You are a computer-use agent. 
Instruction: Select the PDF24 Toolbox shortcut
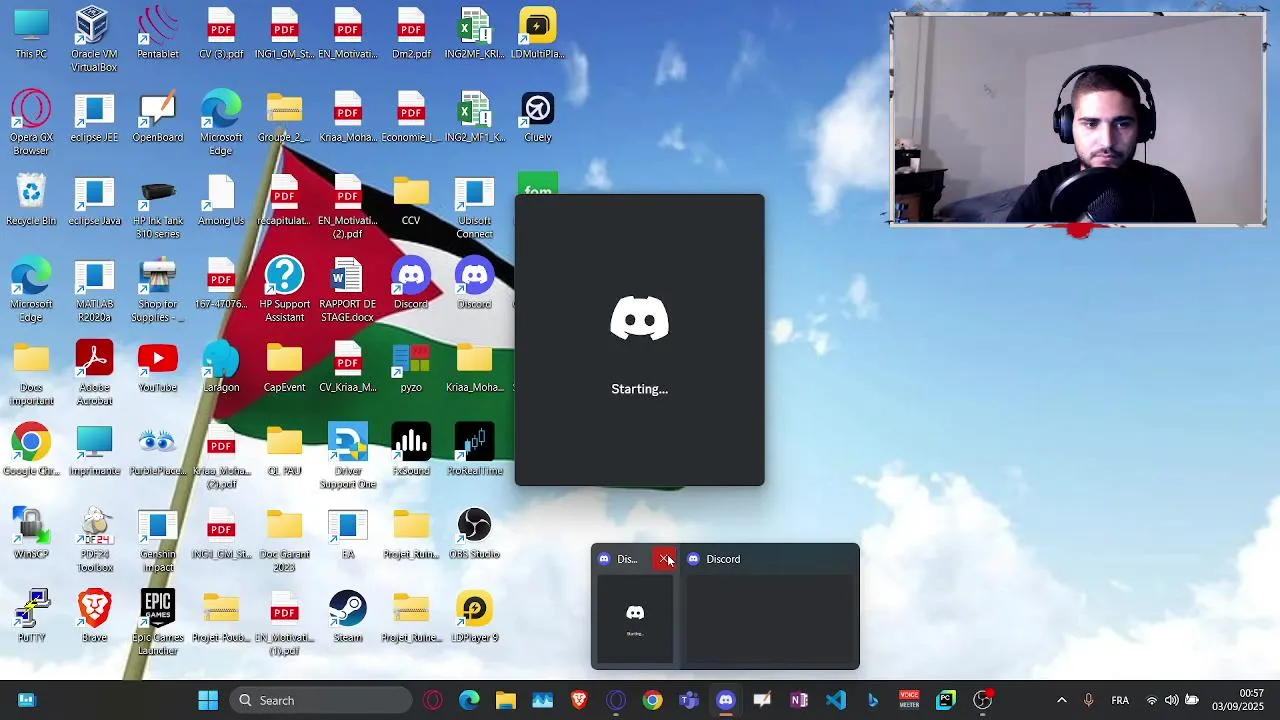pyautogui.click(x=94, y=540)
